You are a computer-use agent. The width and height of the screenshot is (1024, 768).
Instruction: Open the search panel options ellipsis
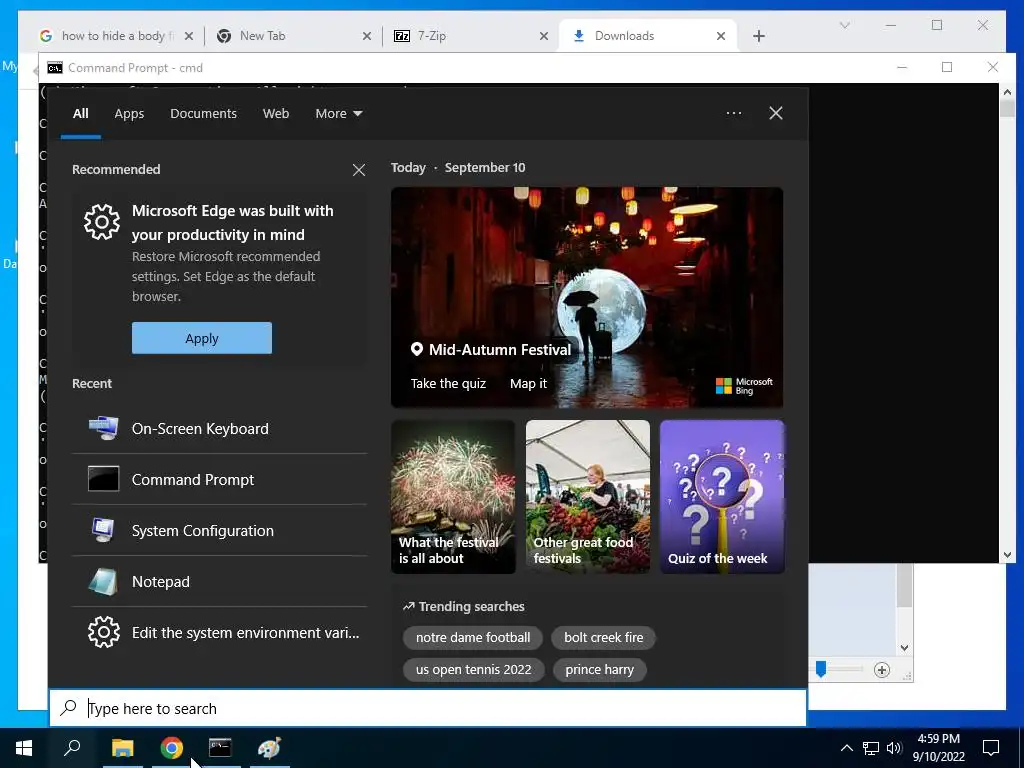(733, 113)
